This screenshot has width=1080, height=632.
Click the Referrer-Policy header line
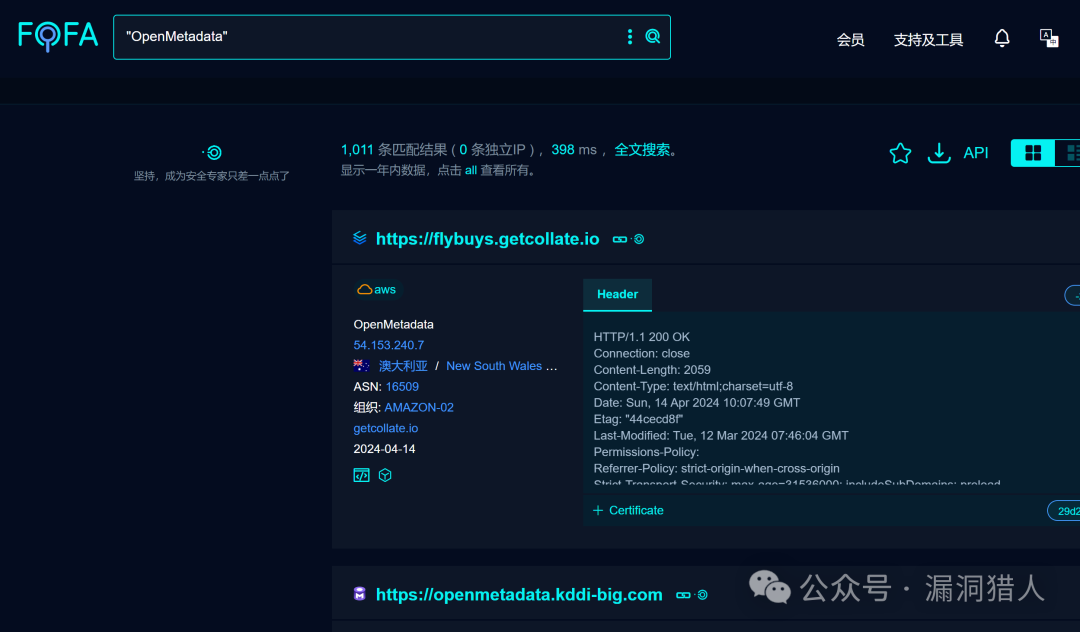click(x=716, y=468)
